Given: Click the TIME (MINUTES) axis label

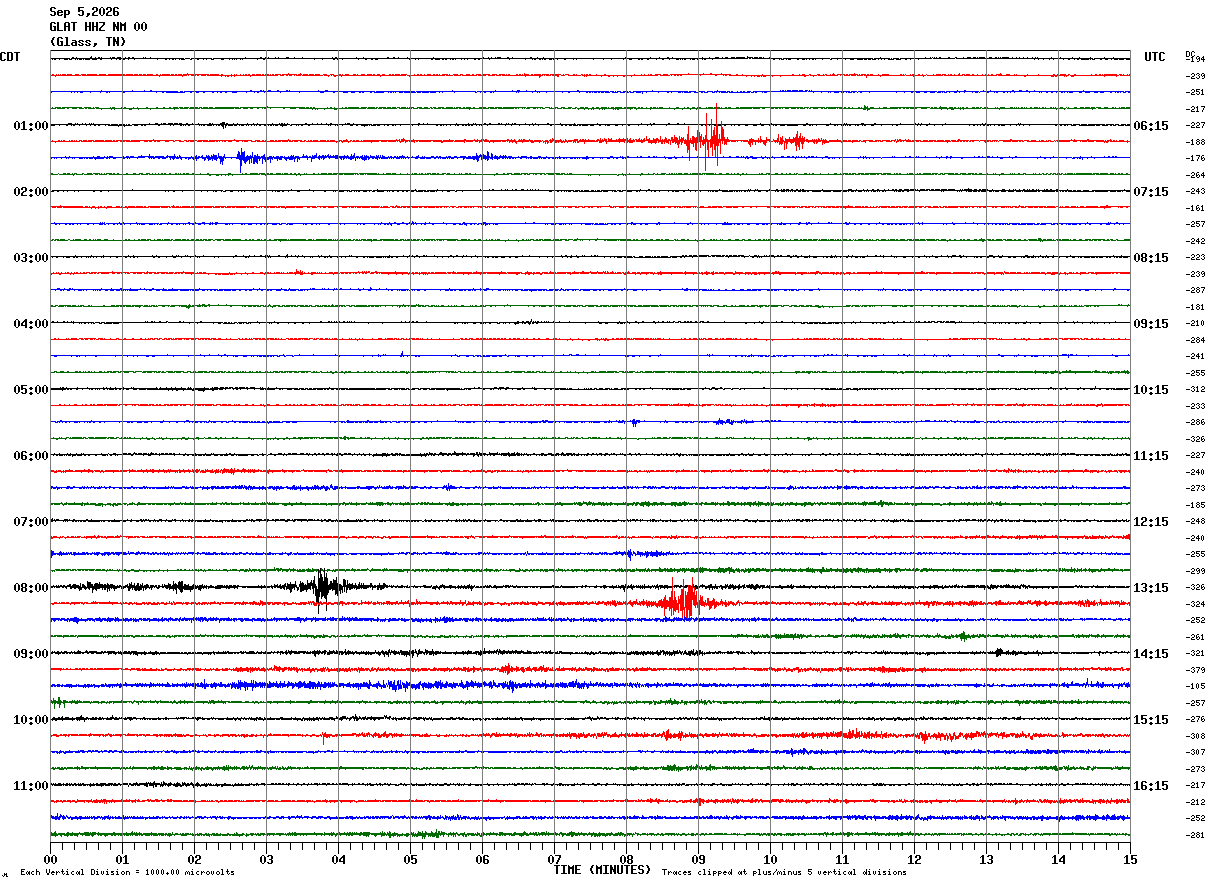Looking at the screenshot, I should [x=602, y=870].
